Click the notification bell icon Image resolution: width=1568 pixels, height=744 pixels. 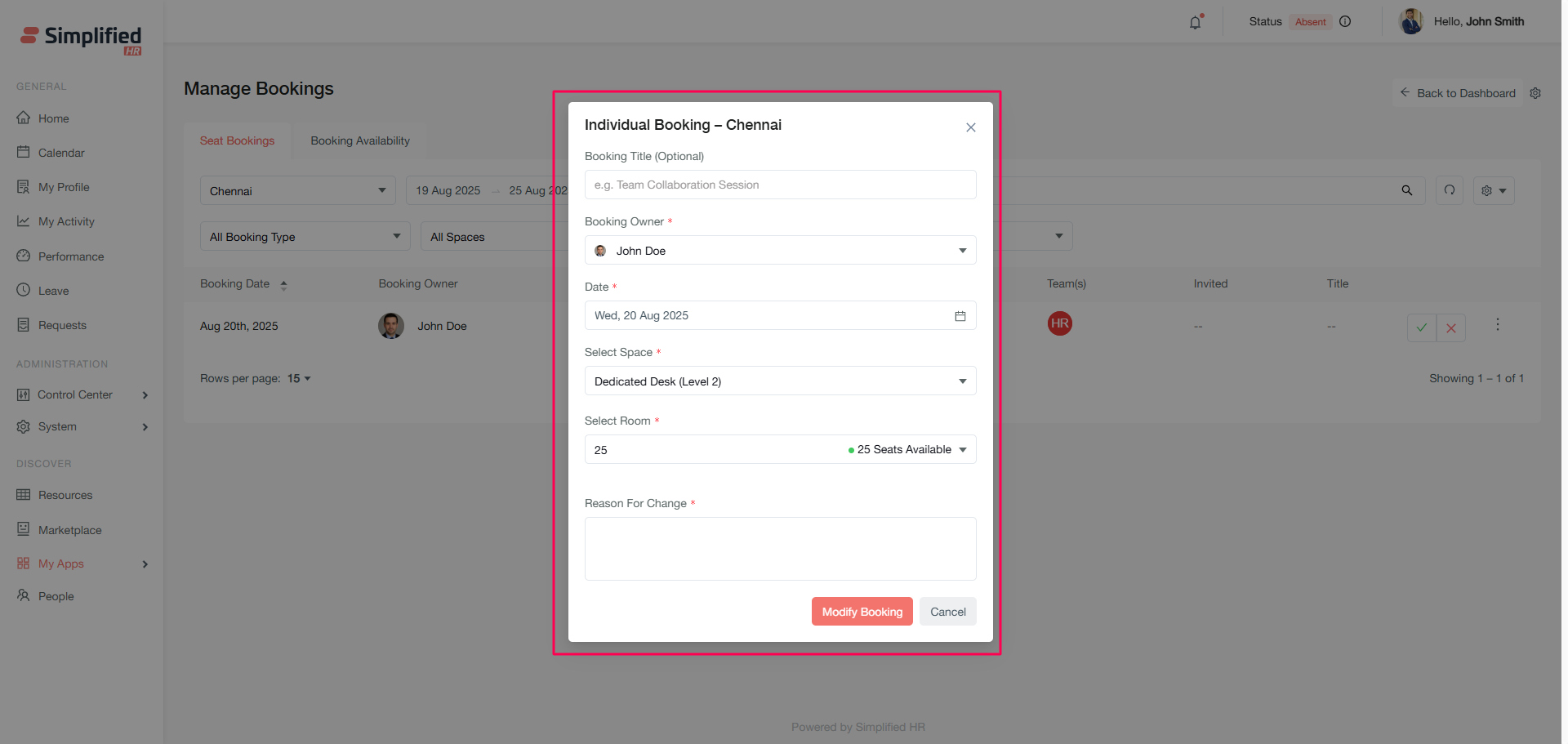pyautogui.click(x=1195, y=22)
